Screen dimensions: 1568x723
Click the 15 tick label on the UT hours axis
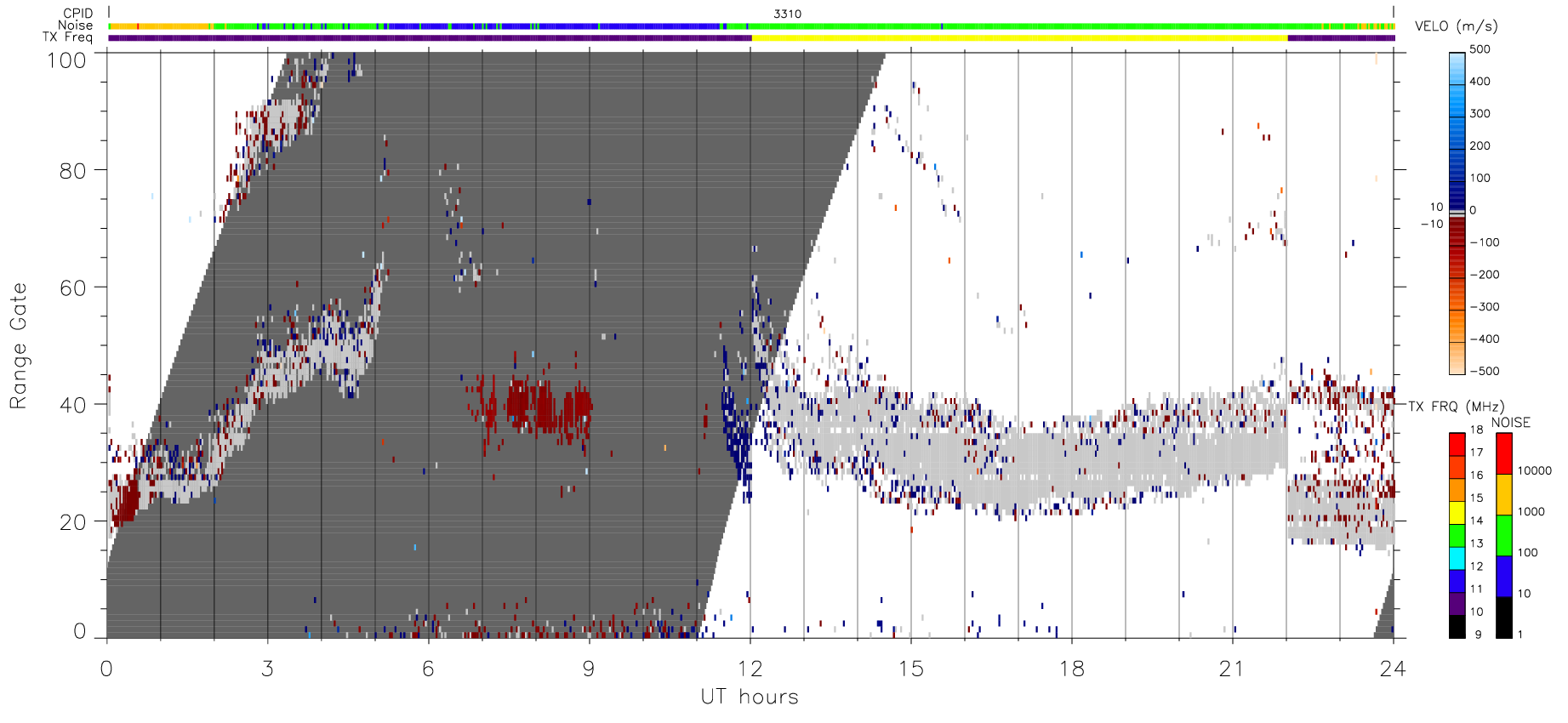[910, 669]
